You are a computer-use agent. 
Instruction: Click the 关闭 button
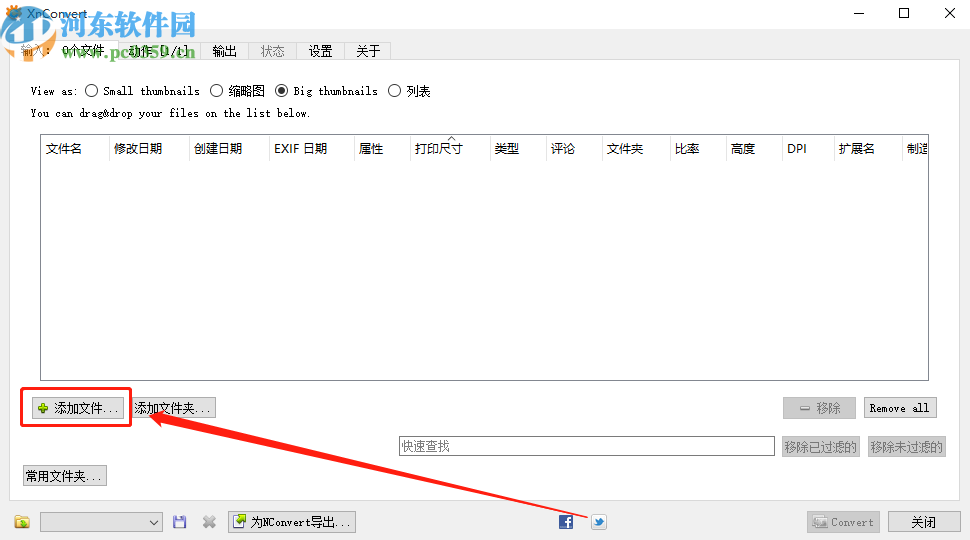pyautogui.click(x=924, y=522)
